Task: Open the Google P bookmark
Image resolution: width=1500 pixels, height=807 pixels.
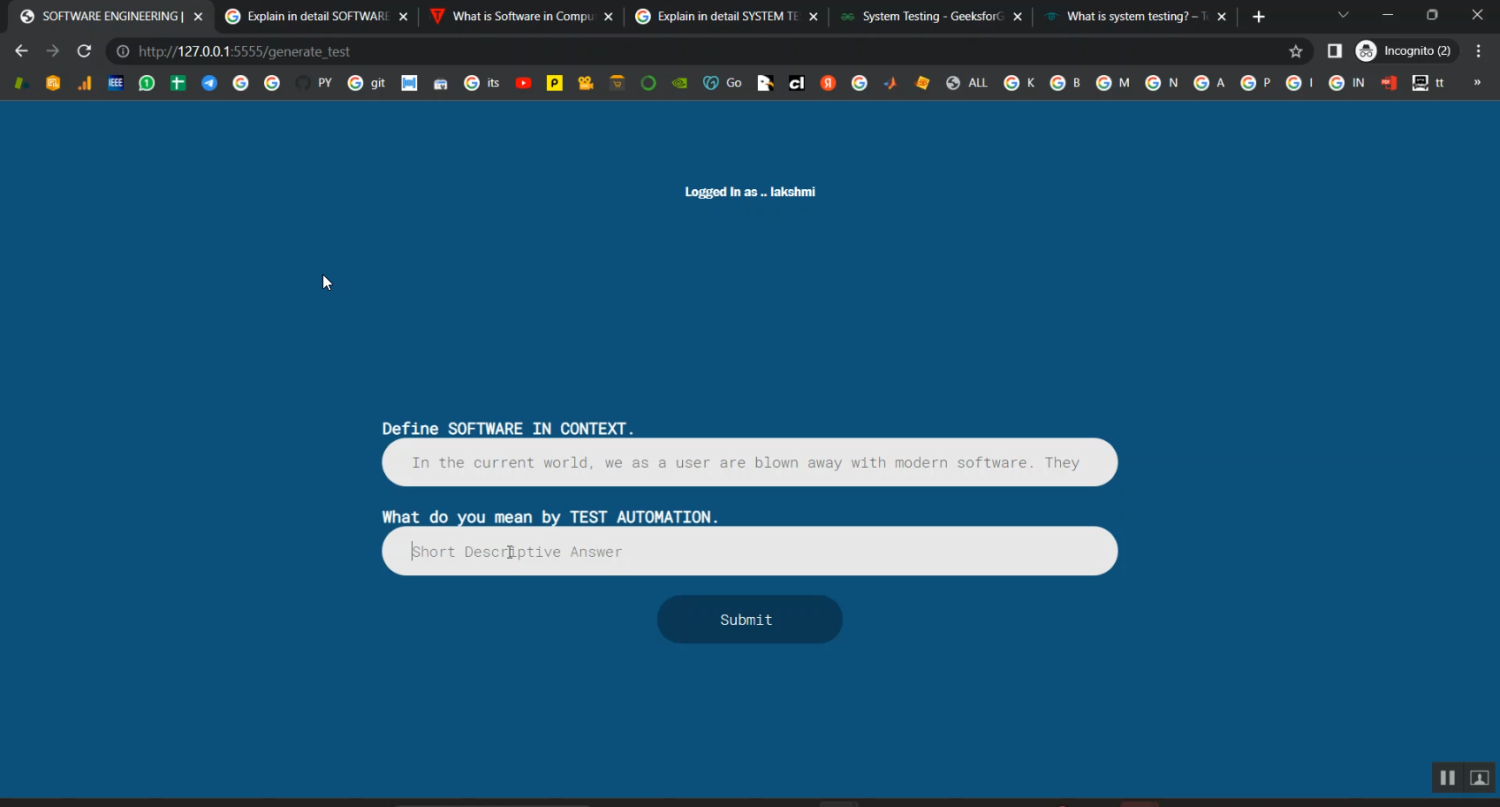Action: click(x=1256, y=83)
